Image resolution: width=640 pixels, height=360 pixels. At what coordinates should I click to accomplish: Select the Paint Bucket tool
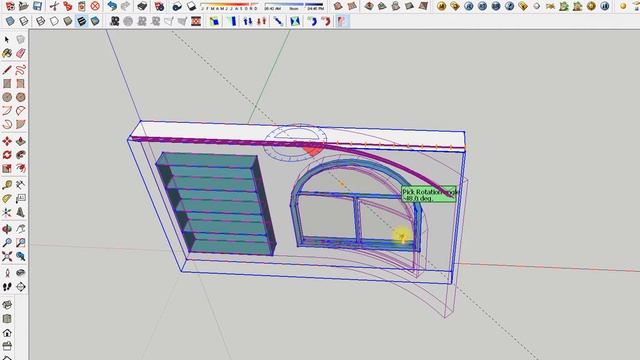click(x=7, y=53)
